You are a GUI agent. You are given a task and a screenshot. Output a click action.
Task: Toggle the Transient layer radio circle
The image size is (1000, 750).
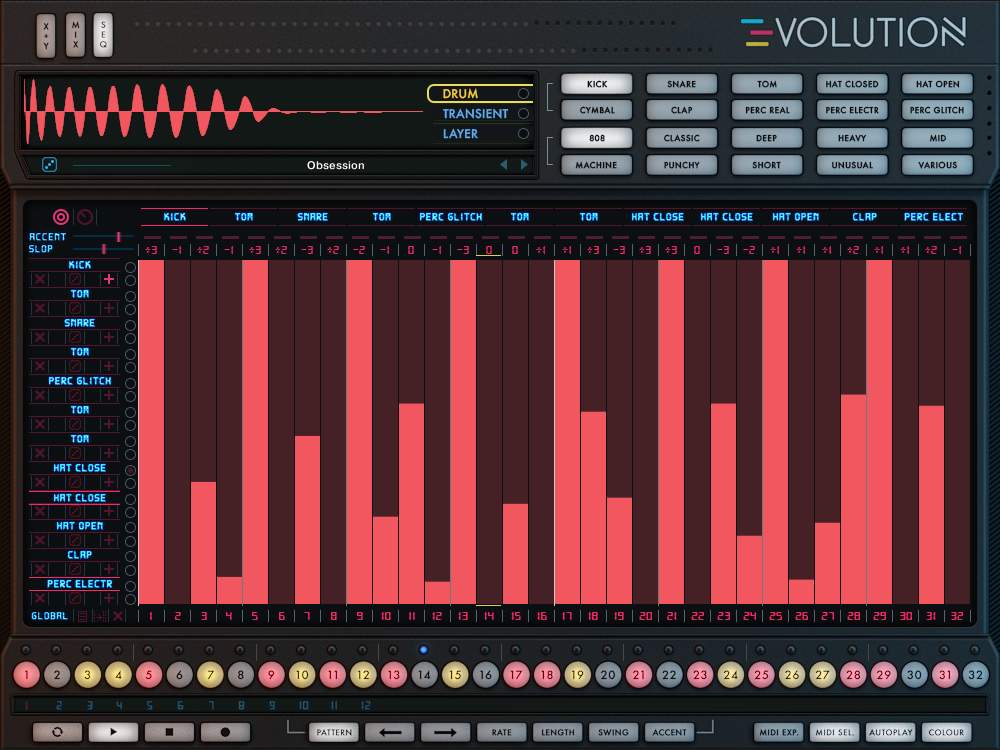523,114
